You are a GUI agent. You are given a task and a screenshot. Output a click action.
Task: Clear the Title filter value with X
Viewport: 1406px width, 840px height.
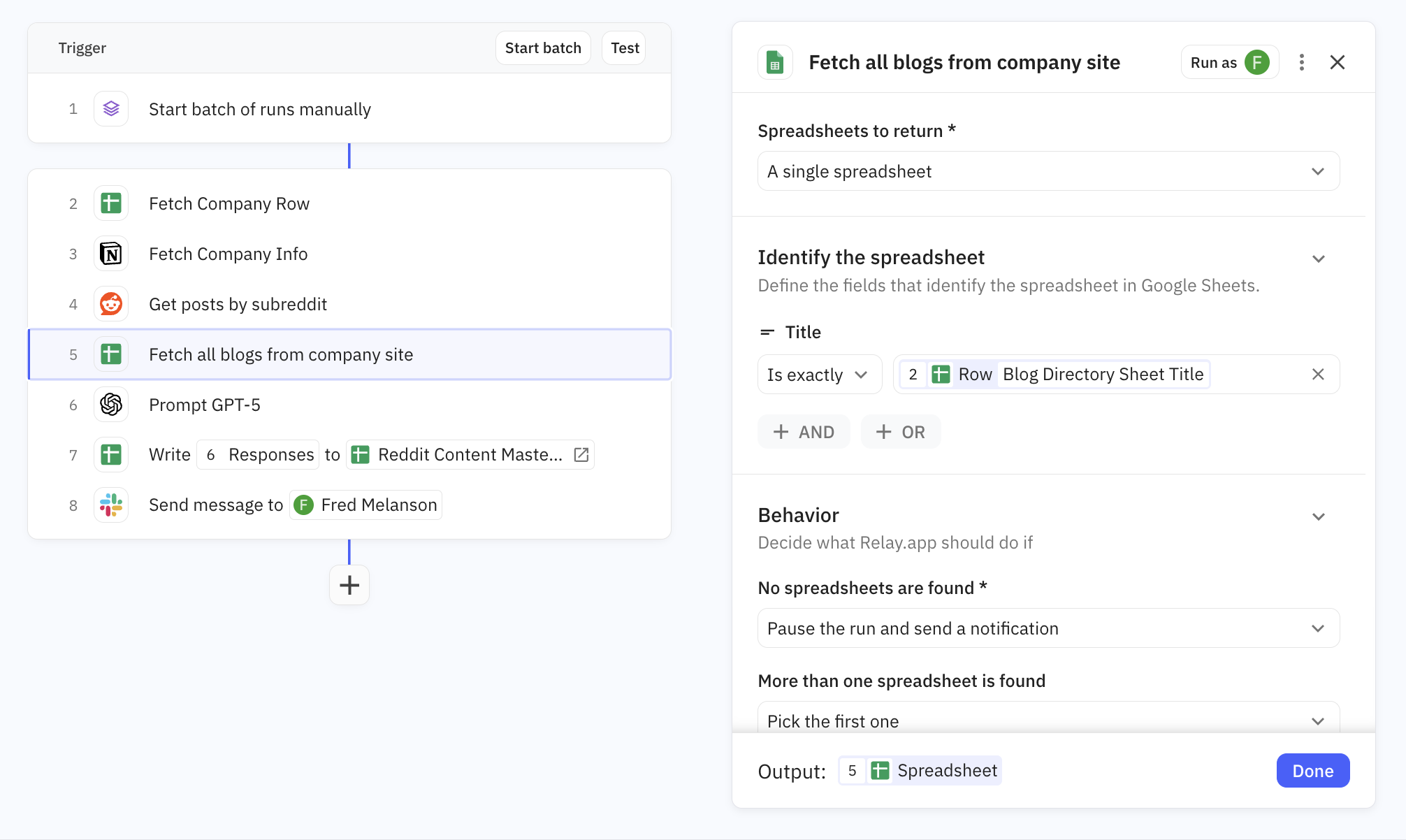click(1318, 375)
